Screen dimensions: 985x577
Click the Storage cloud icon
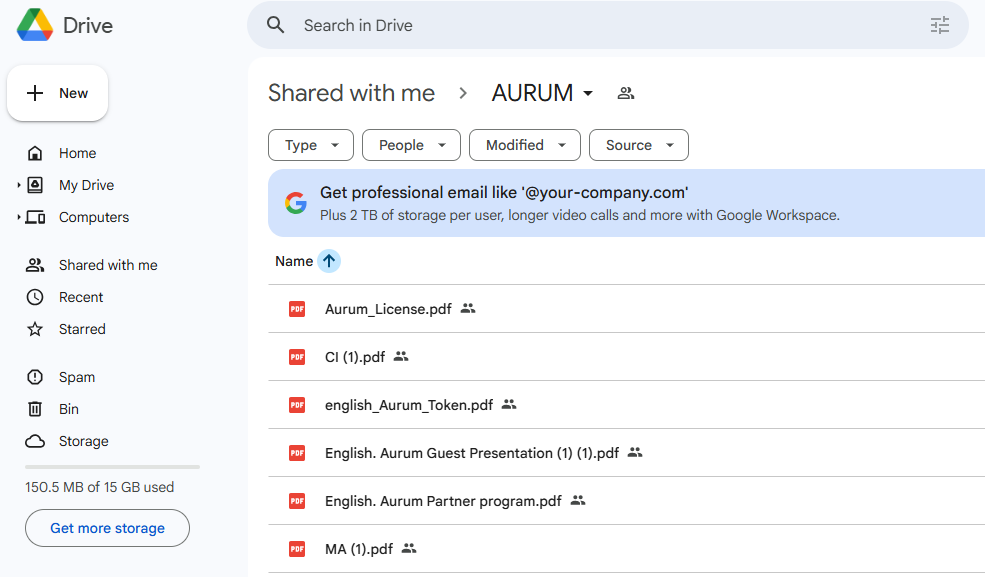point(35,441)
